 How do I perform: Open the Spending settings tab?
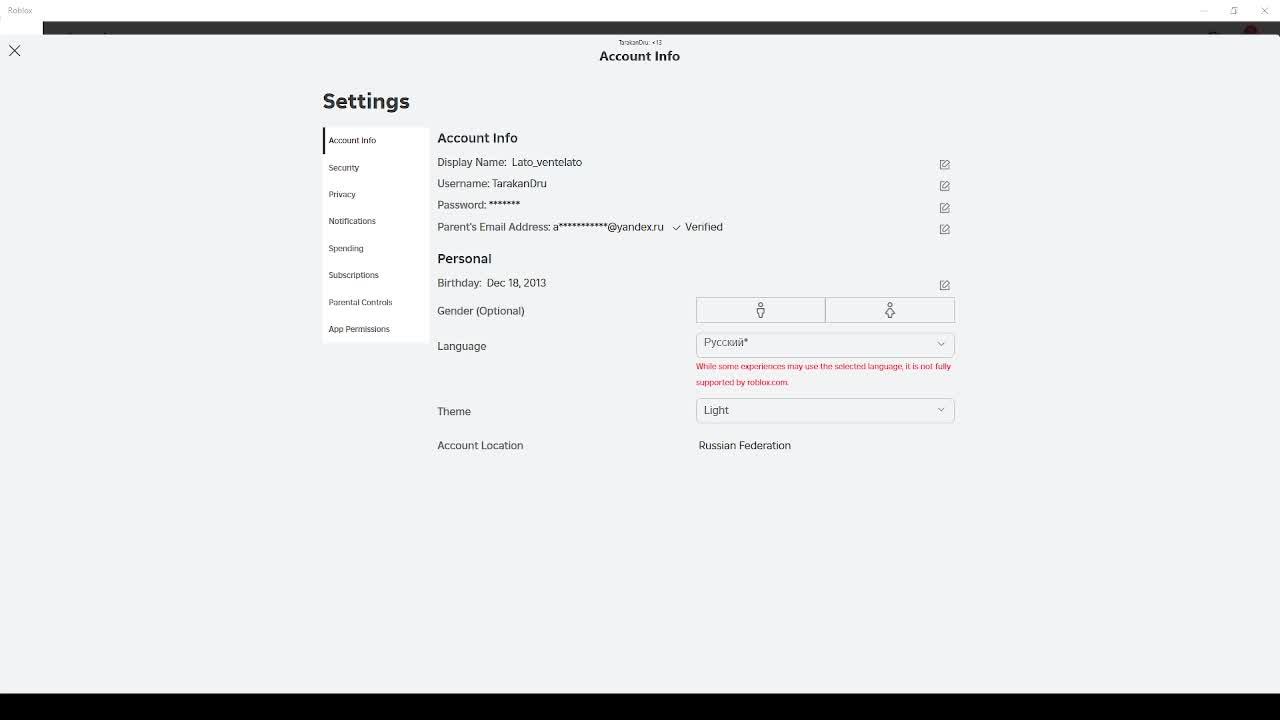[x=376, y=248]
